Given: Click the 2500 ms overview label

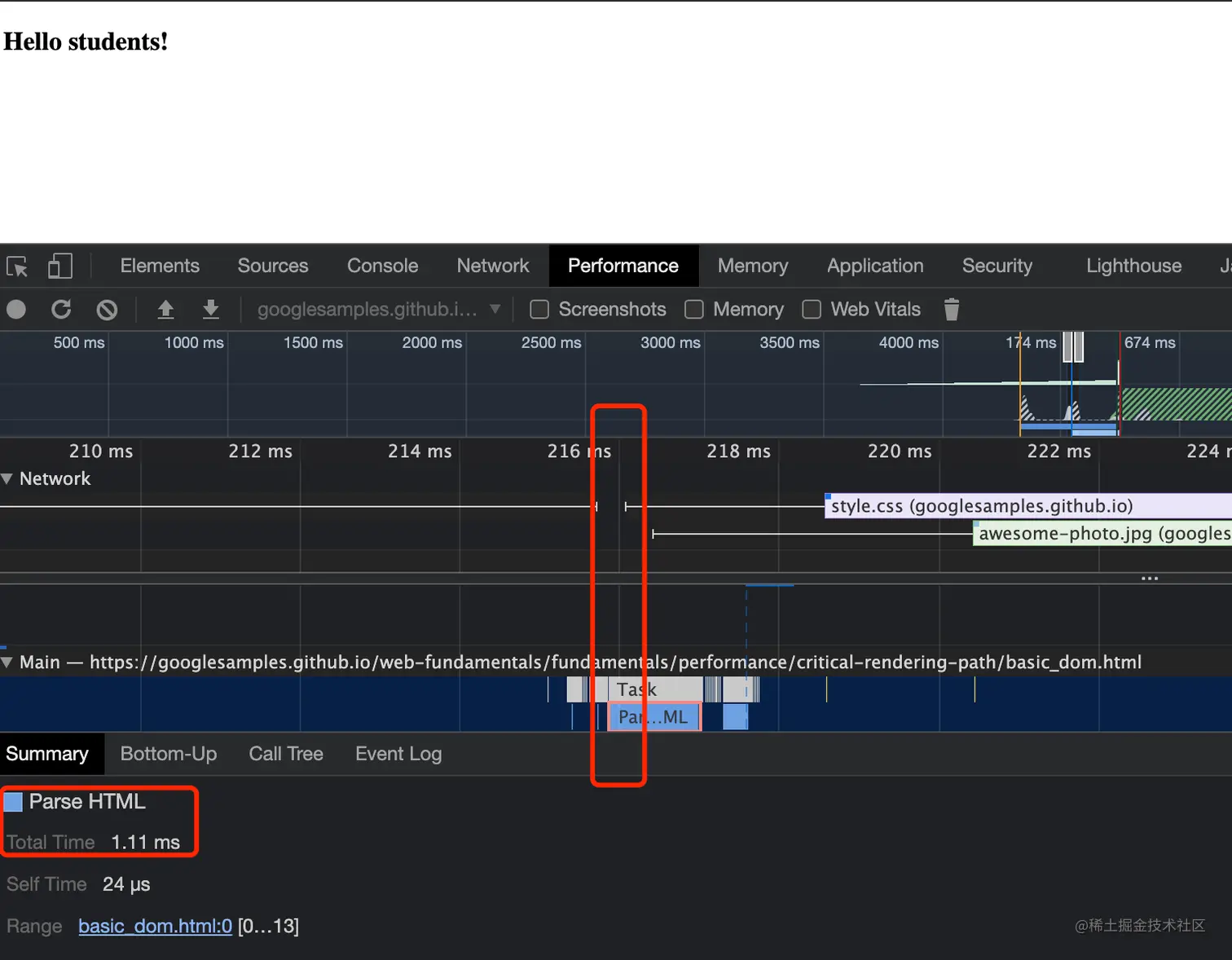Looking at the screenshot, I should point(552,343).
